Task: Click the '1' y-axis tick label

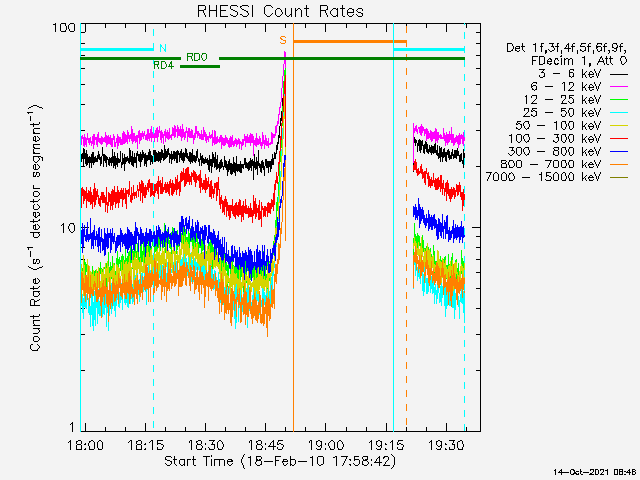Action: [x=72, y=427]
